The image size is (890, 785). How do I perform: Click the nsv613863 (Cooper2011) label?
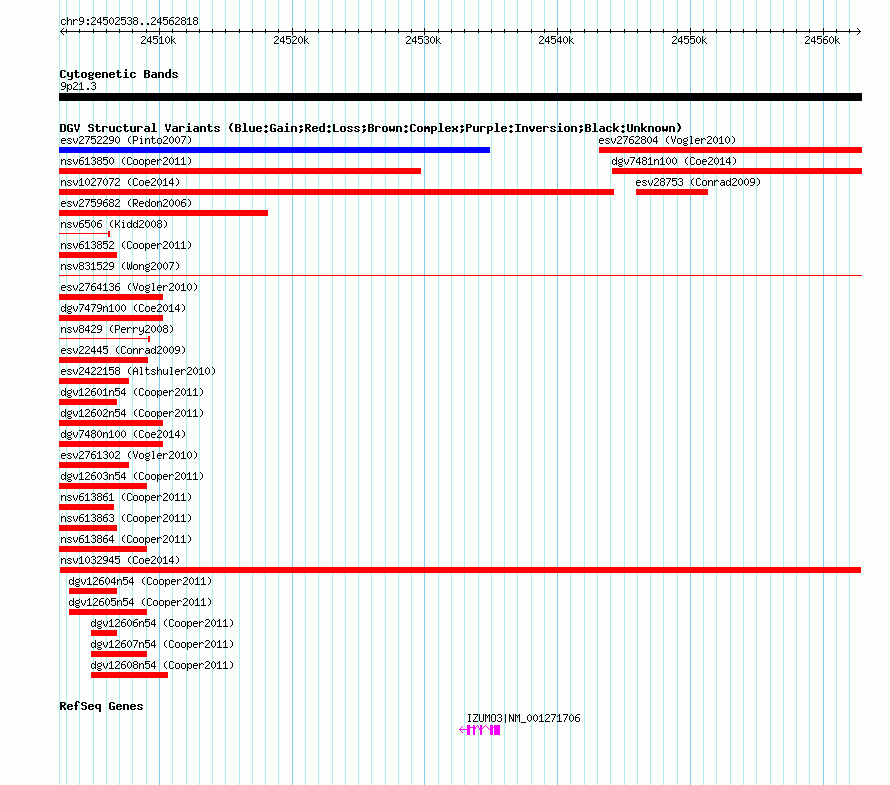tap(126, 518)
